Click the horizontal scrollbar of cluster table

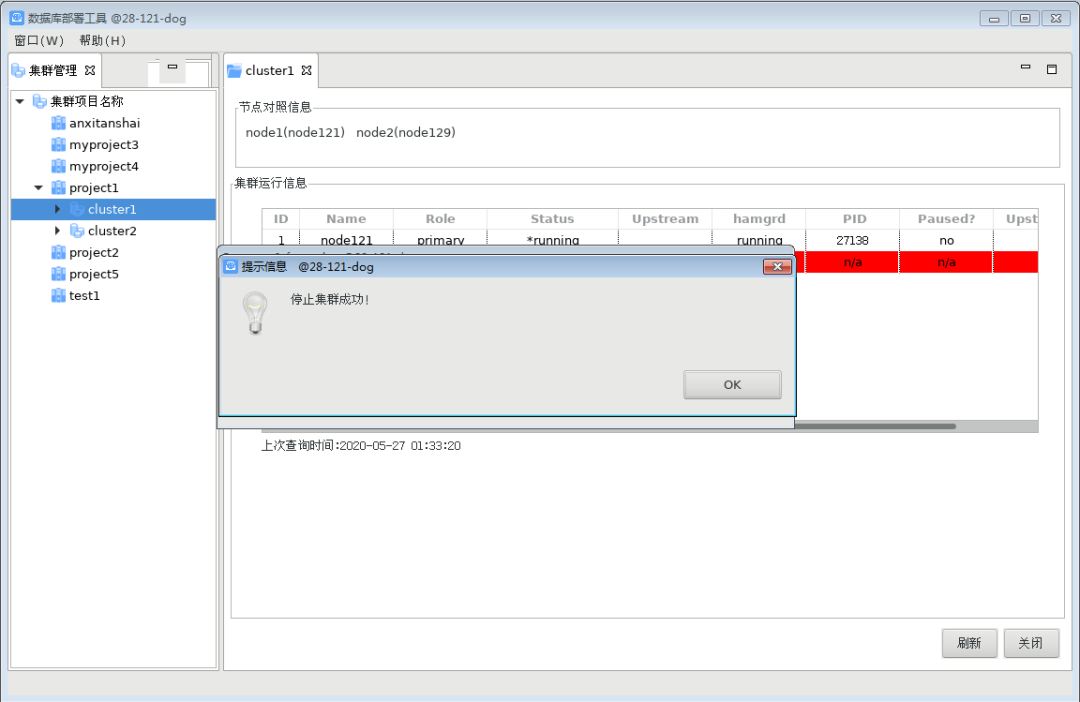[x=875, y=426]
